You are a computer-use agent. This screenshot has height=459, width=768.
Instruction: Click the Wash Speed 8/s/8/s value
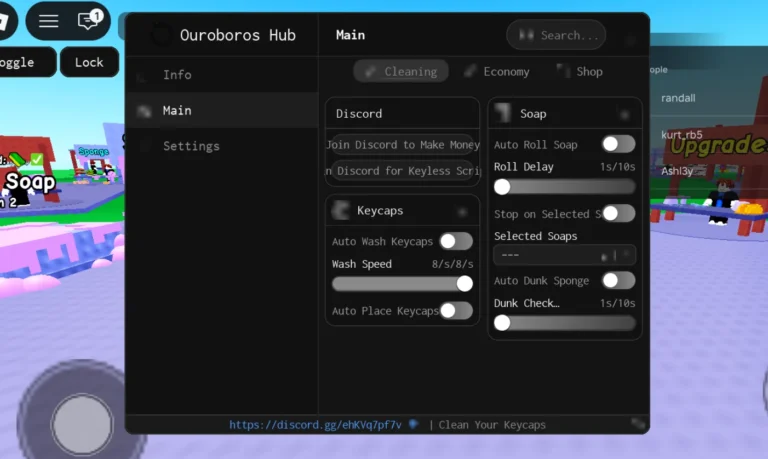[x=453, y=264]
